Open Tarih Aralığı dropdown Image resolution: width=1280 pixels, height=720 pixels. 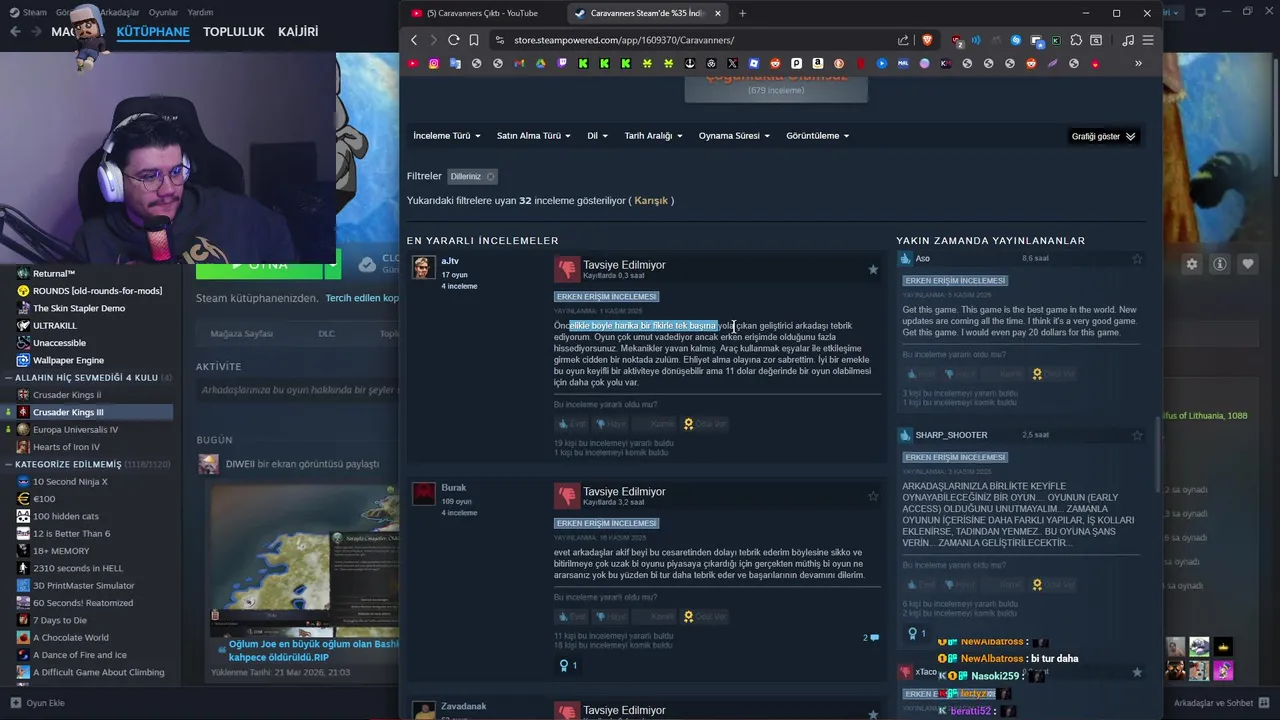coord(654,136)
